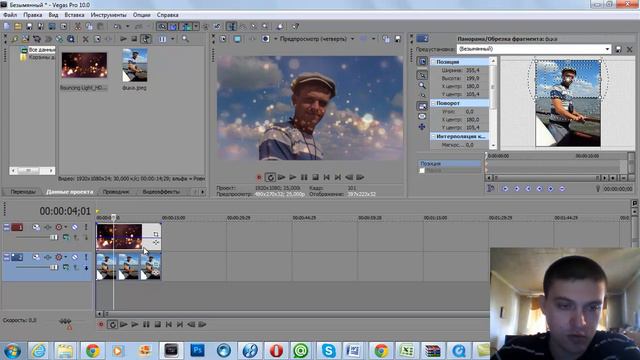Open the Undo history dropdown arrow

point(127,26)
